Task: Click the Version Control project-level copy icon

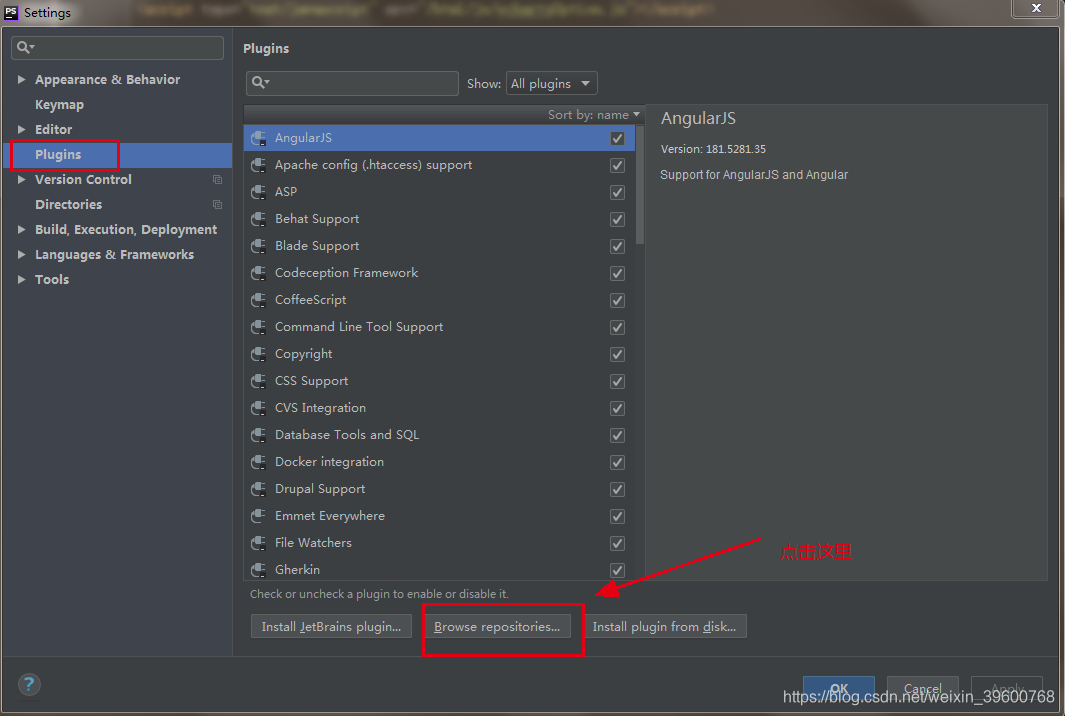Action: click(x=217, y=179)
